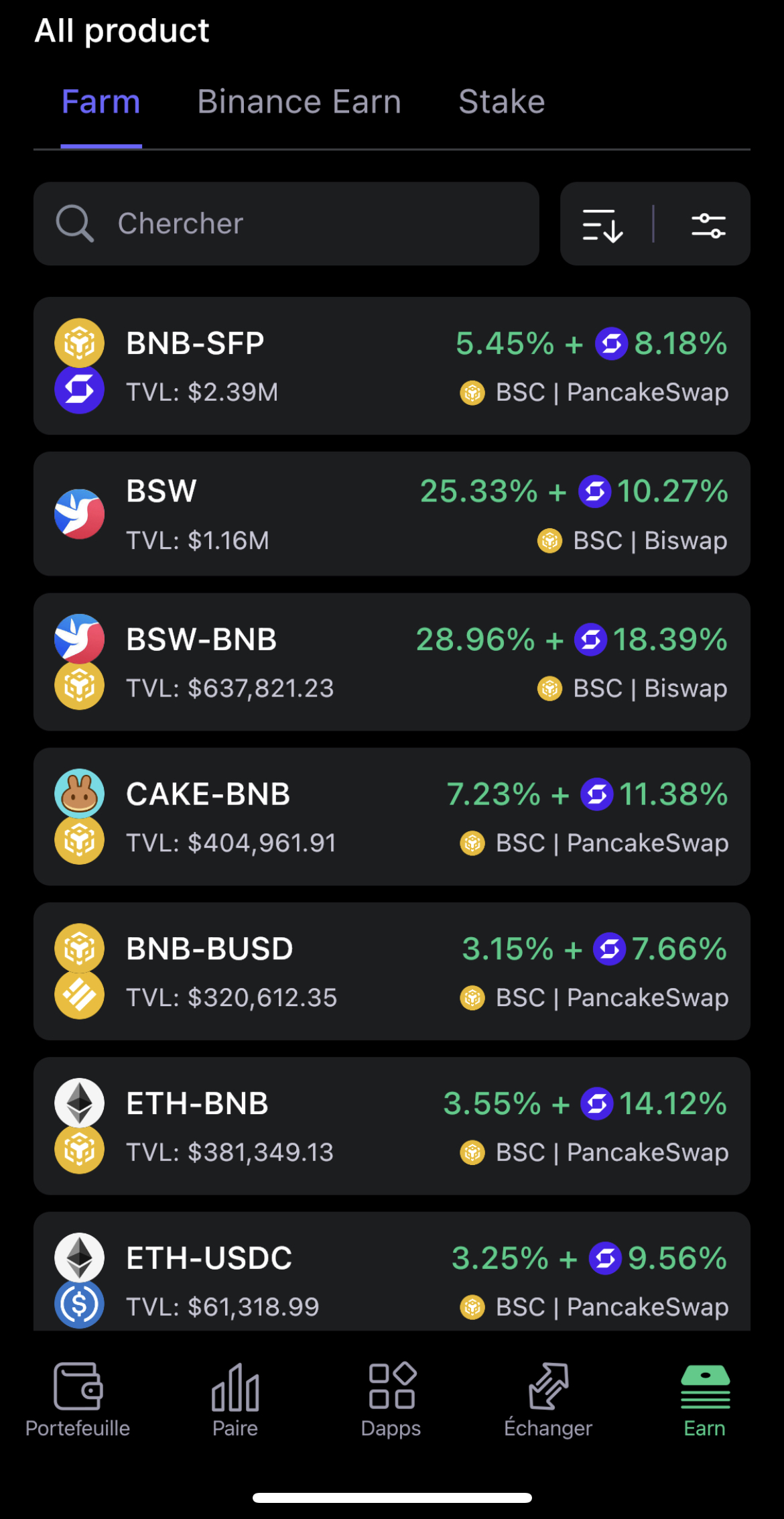Screen dimensions: 784x1519
Task: Open the BNB-SFP farm
Action: [392, 366]
